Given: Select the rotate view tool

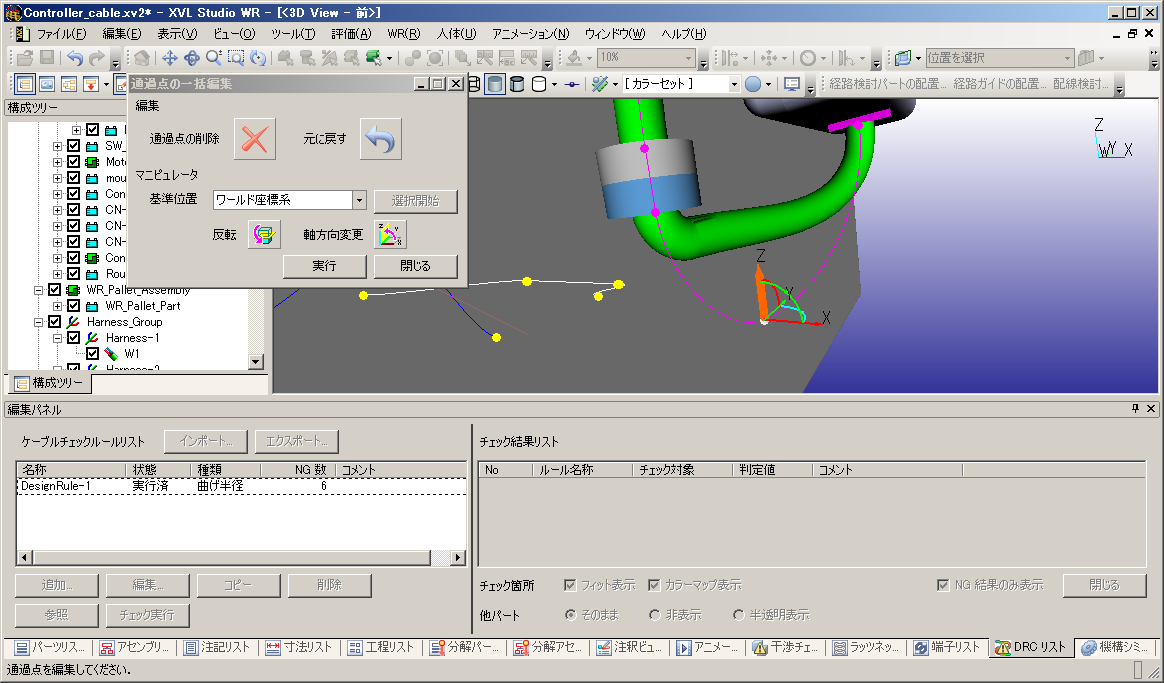Looking at the screenshot, I should click(x=192, y=58).
